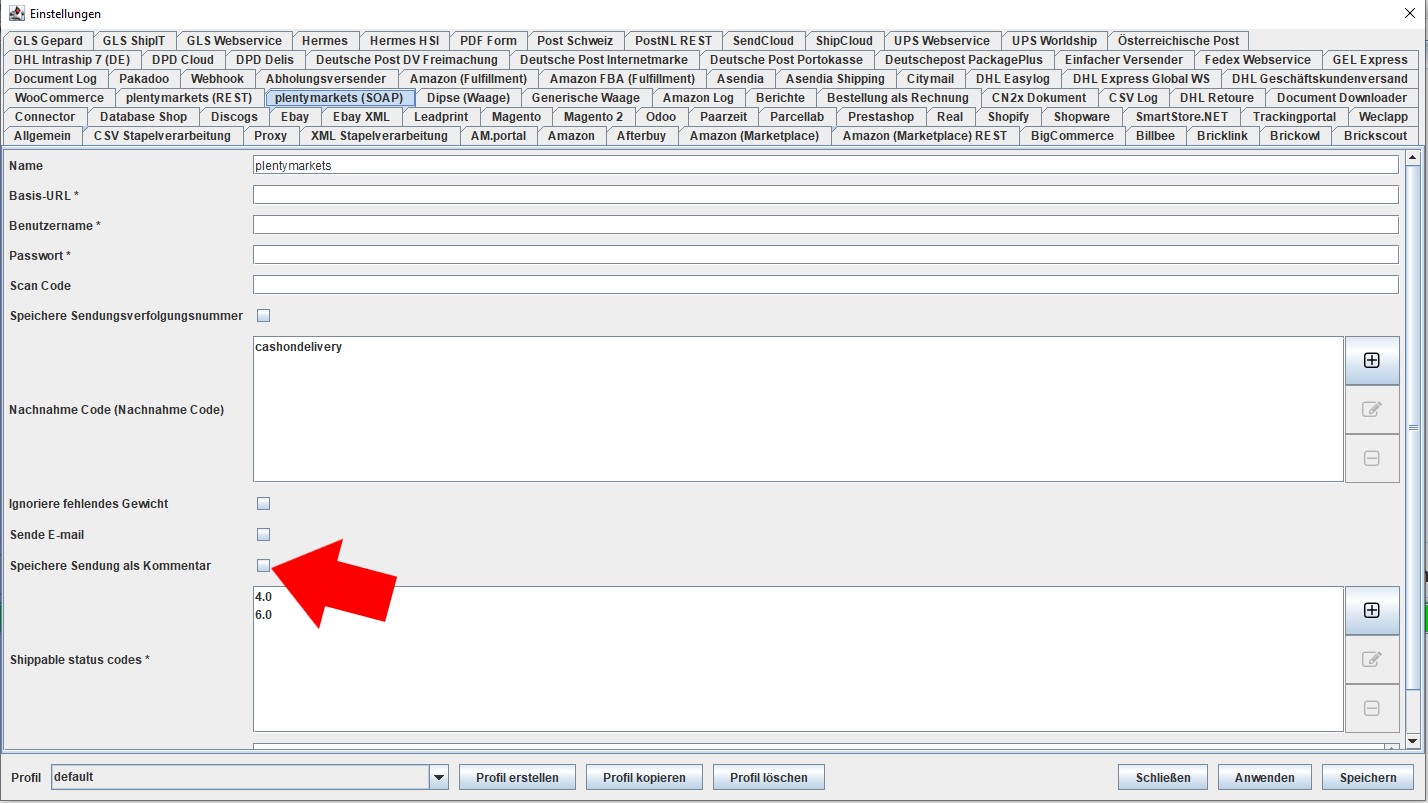The height and width of the screenshot is (803, 1428).
Task: Open the Dipse (Waage) tab
Action: click(468, 98)
